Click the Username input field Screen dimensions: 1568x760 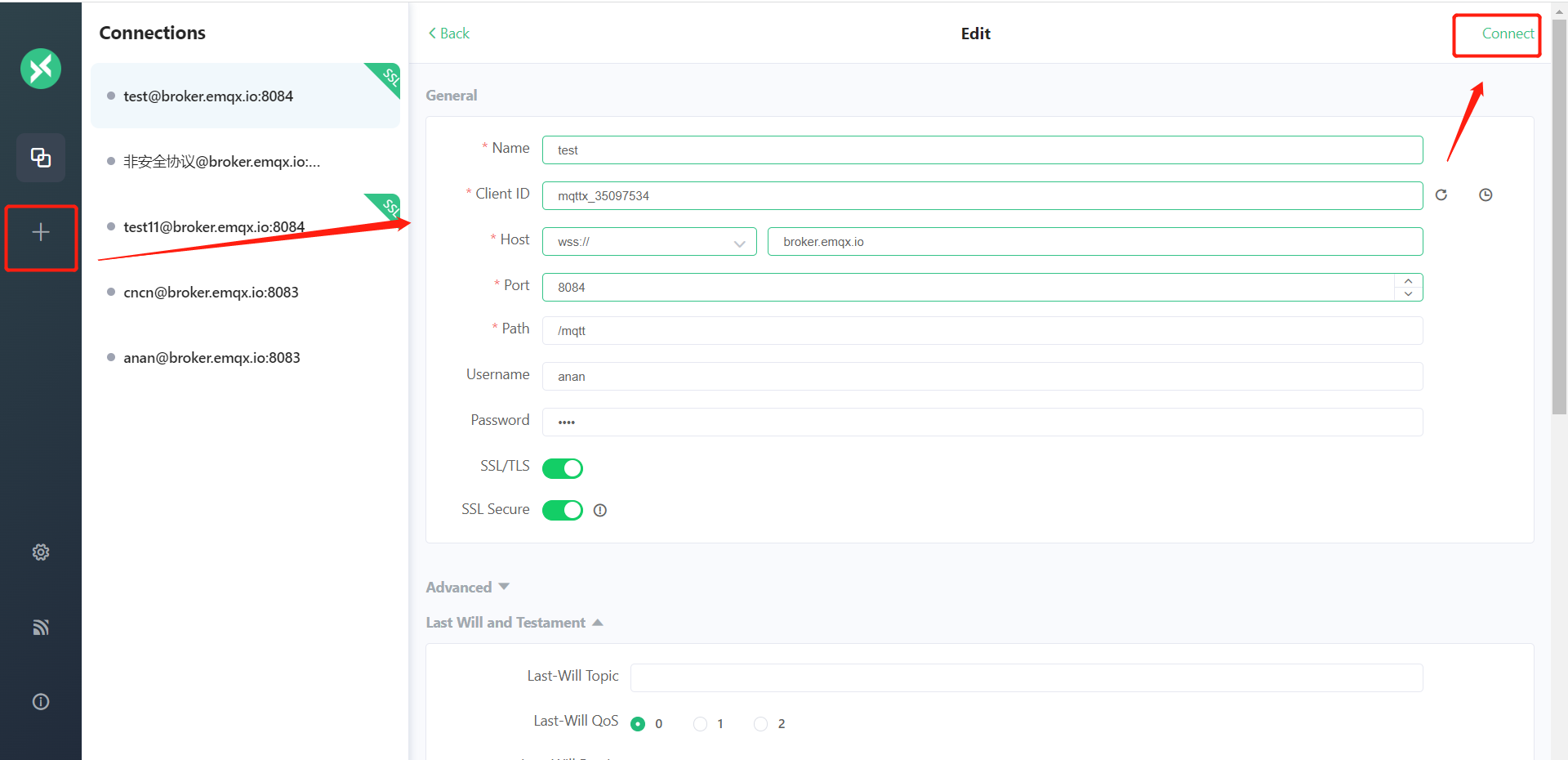(982, 377)
